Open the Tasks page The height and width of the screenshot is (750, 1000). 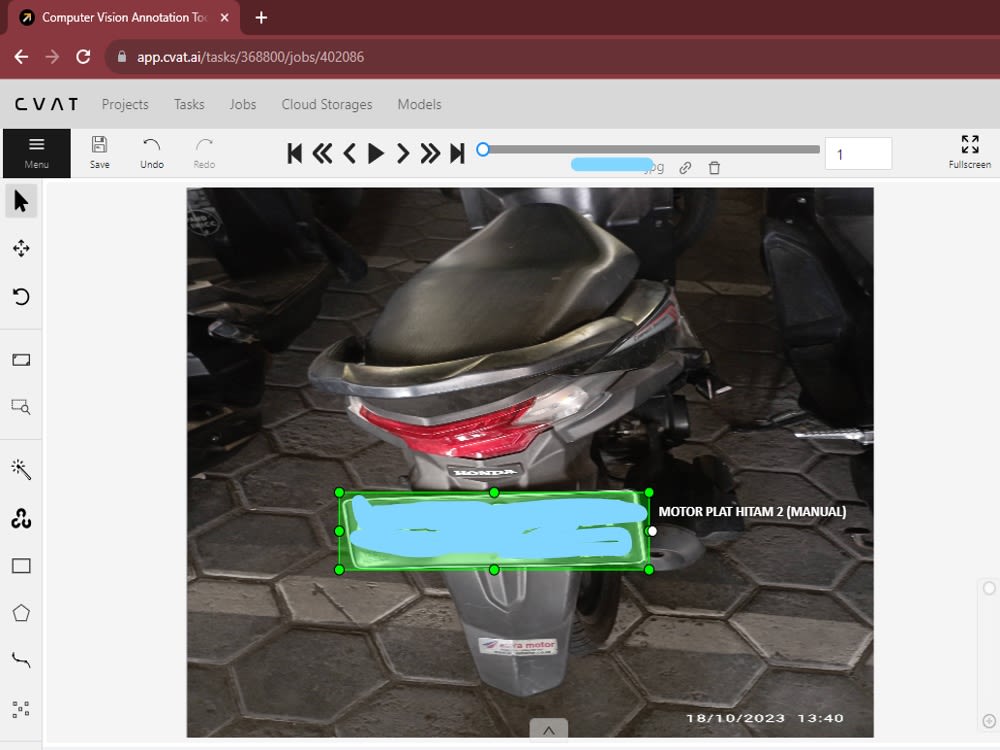tap(189, 104)
